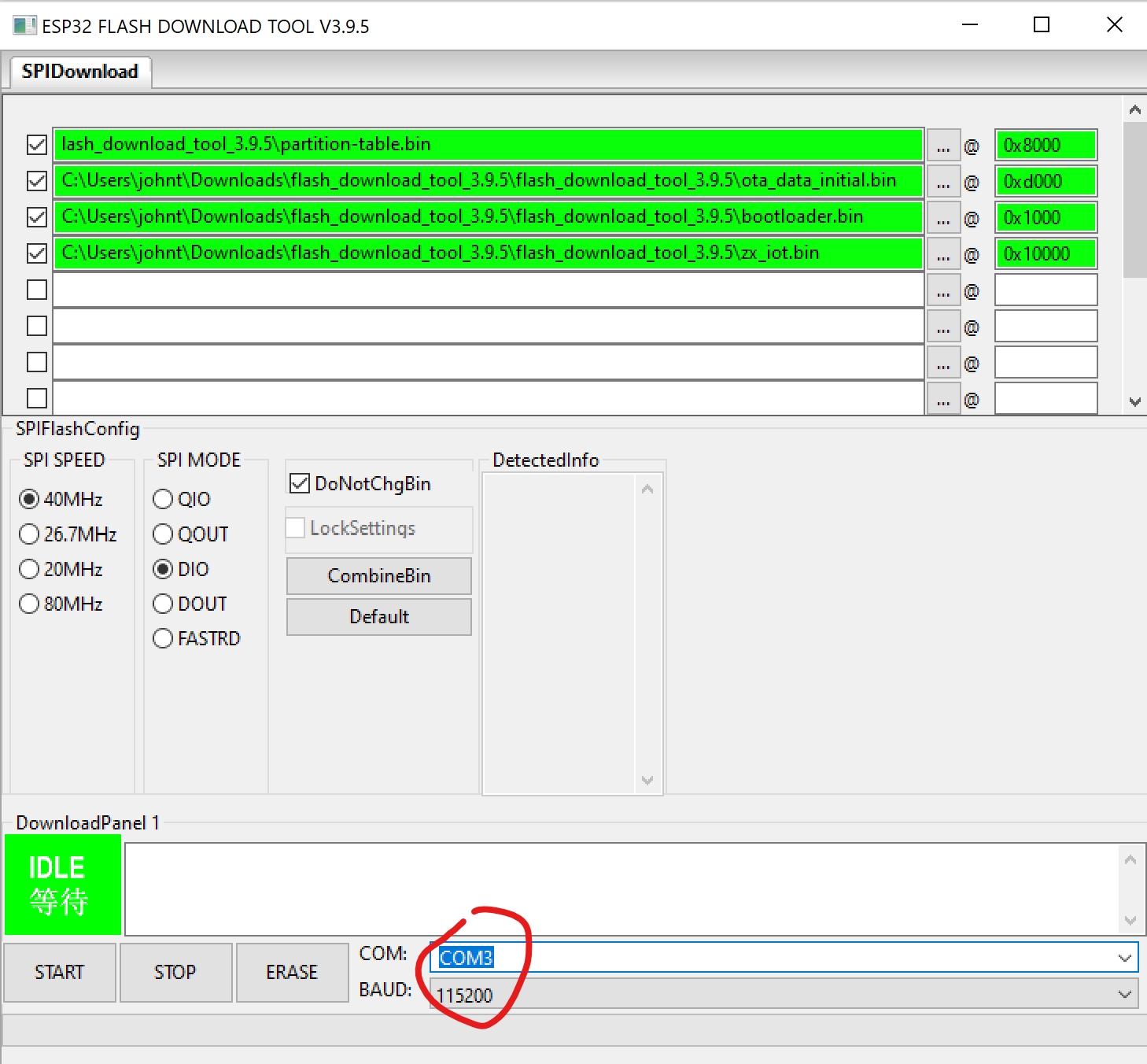The height and width of the screenshot is (1064, 1147).
Task: Open the ESP32 app icon system menu
Action: click(x=24, y=26)
